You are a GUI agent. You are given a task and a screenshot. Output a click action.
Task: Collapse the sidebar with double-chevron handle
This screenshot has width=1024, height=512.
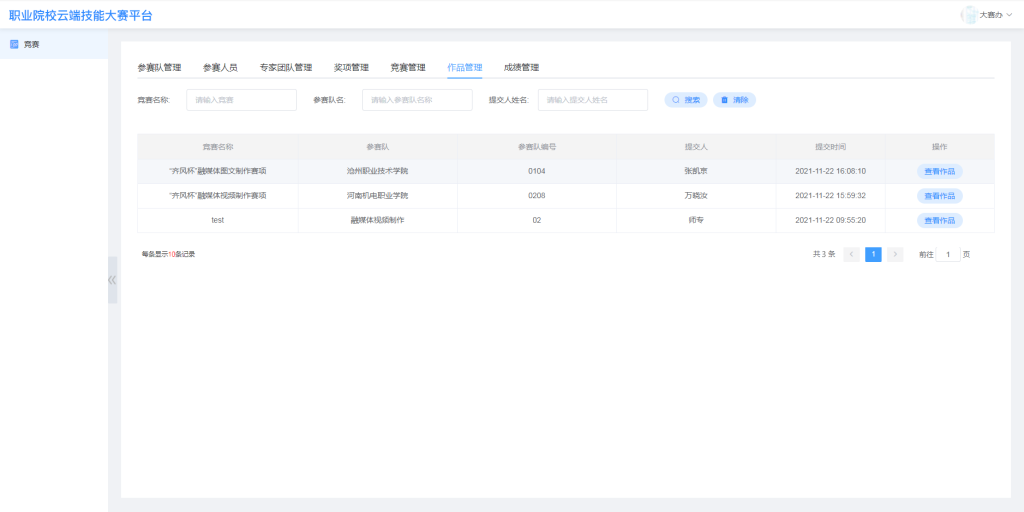pyautogui.click(x=112, y=280)
